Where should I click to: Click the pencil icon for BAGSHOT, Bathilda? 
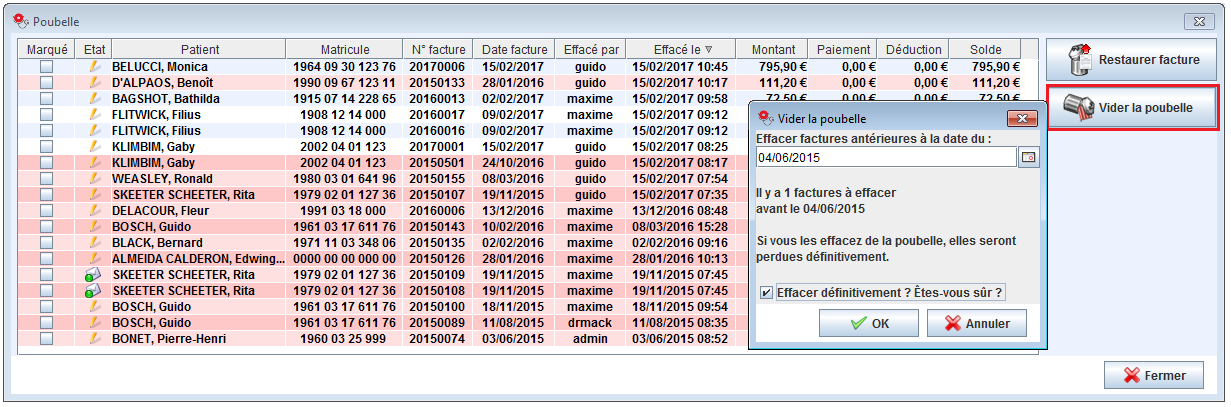click(95, 99)
